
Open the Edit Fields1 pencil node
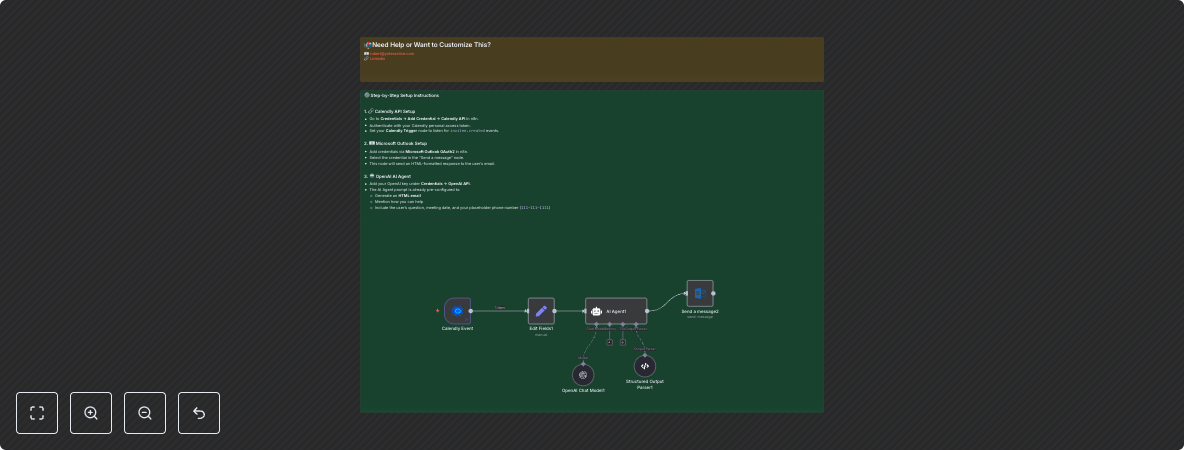coord(541,311)
